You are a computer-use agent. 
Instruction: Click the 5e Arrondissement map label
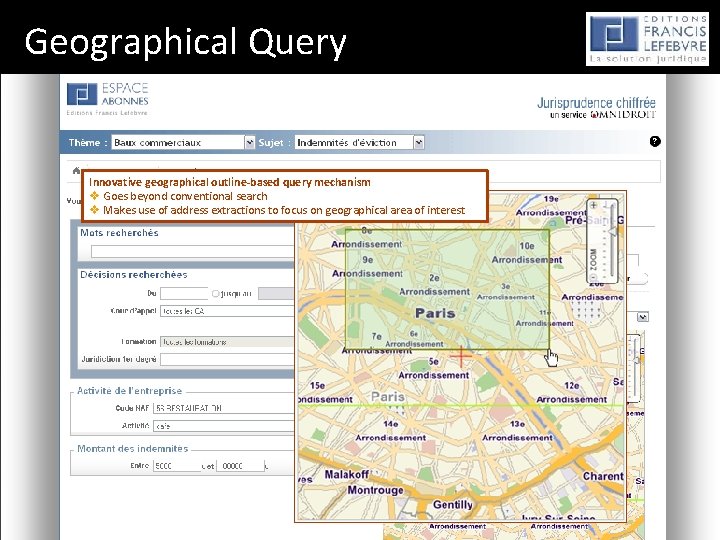click(434, 368)
